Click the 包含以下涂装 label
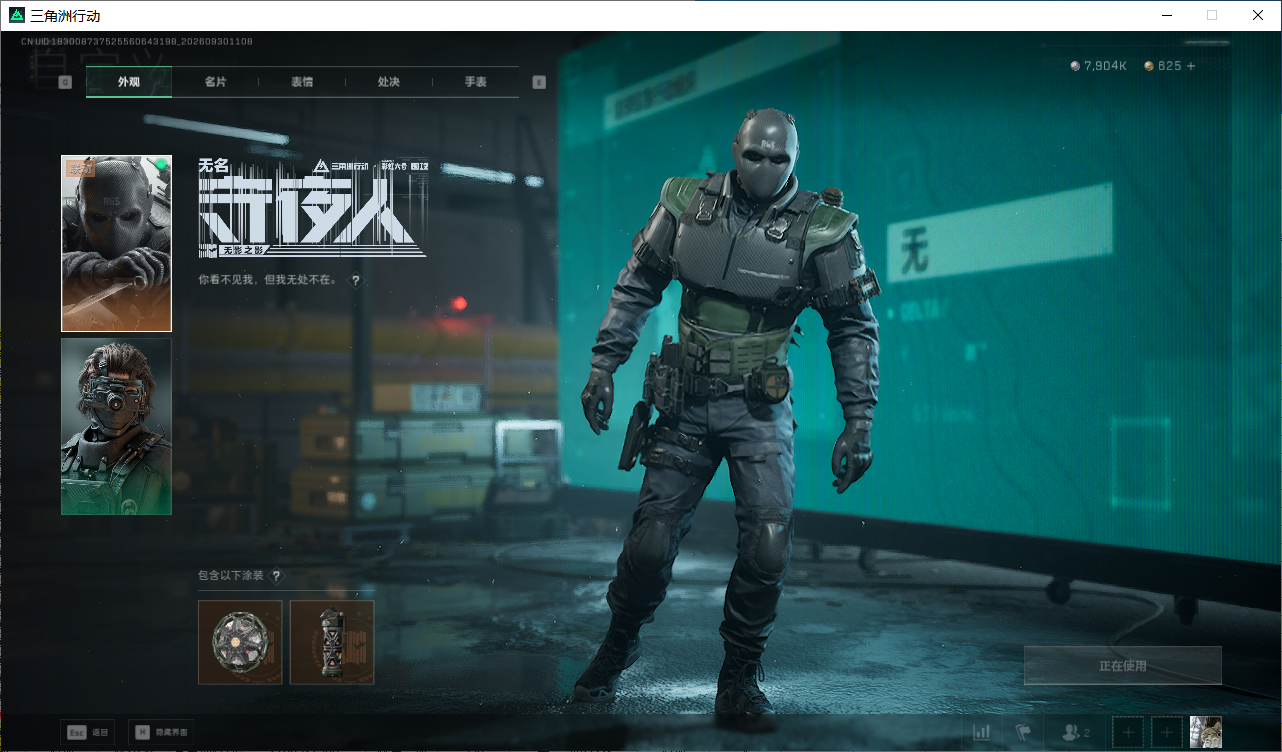Viewport: 1282px width, 752px height. [231, 576]
